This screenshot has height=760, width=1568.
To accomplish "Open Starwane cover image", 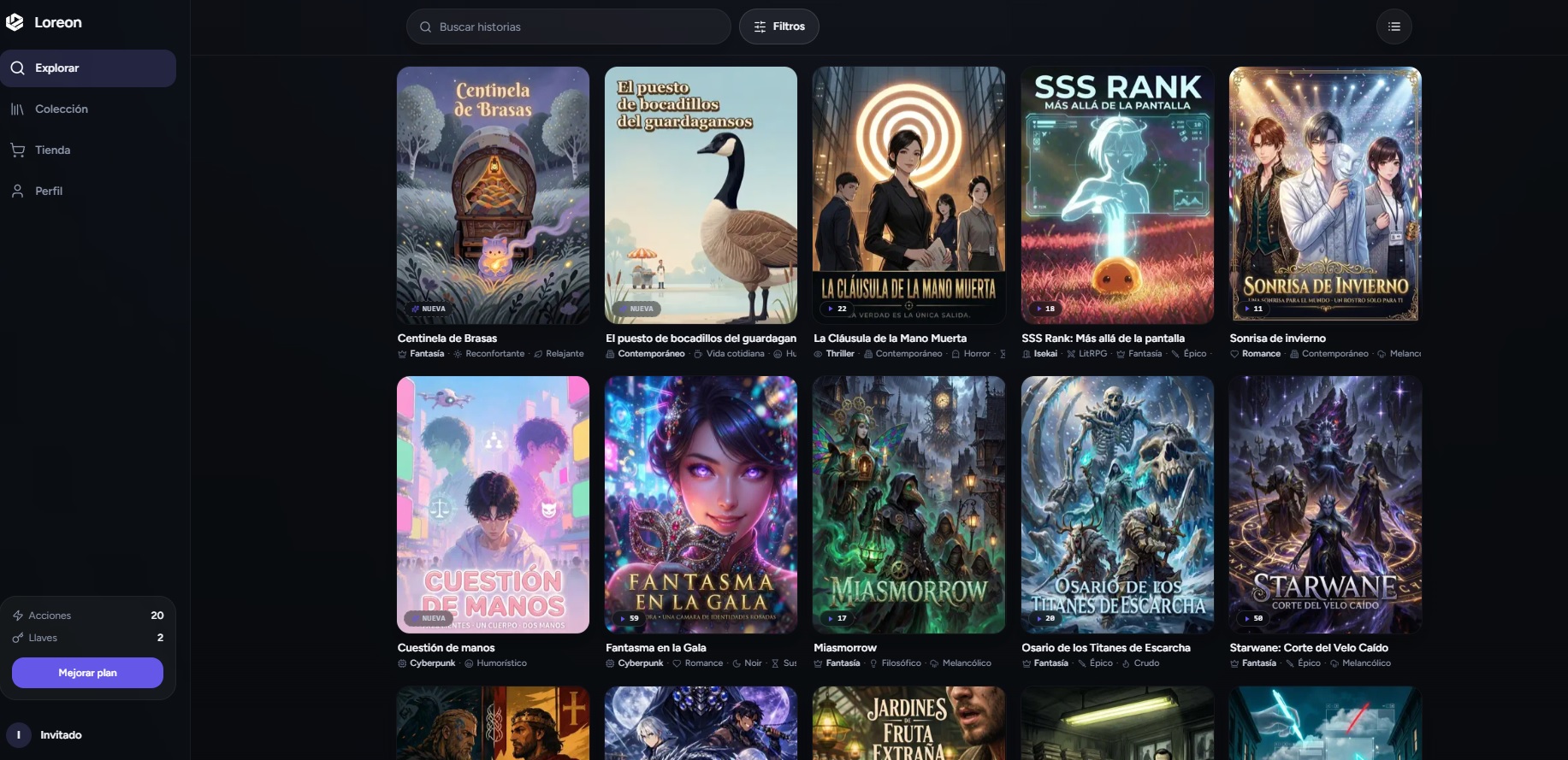I will 1325,505.
